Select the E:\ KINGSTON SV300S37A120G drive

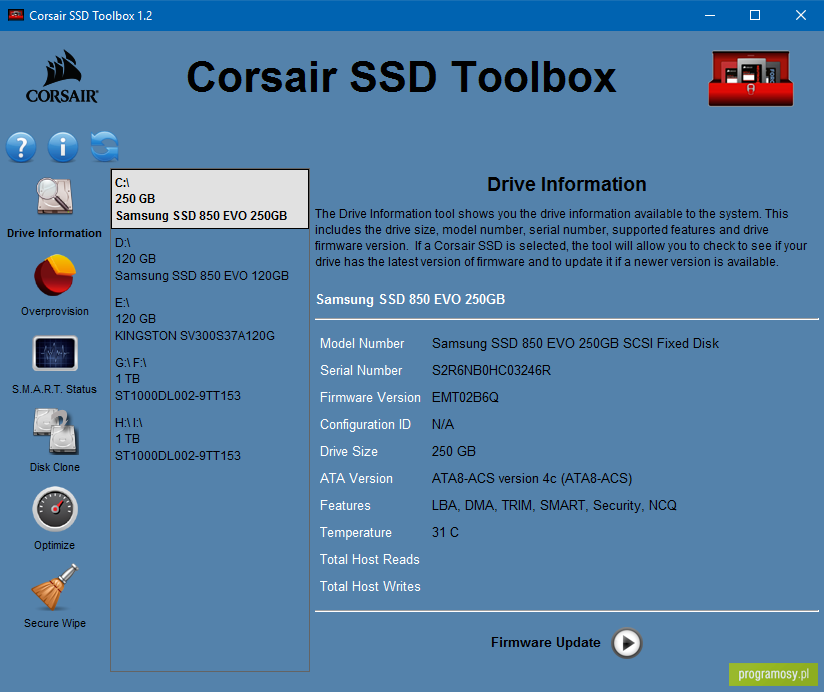click(x=210, y=319)
